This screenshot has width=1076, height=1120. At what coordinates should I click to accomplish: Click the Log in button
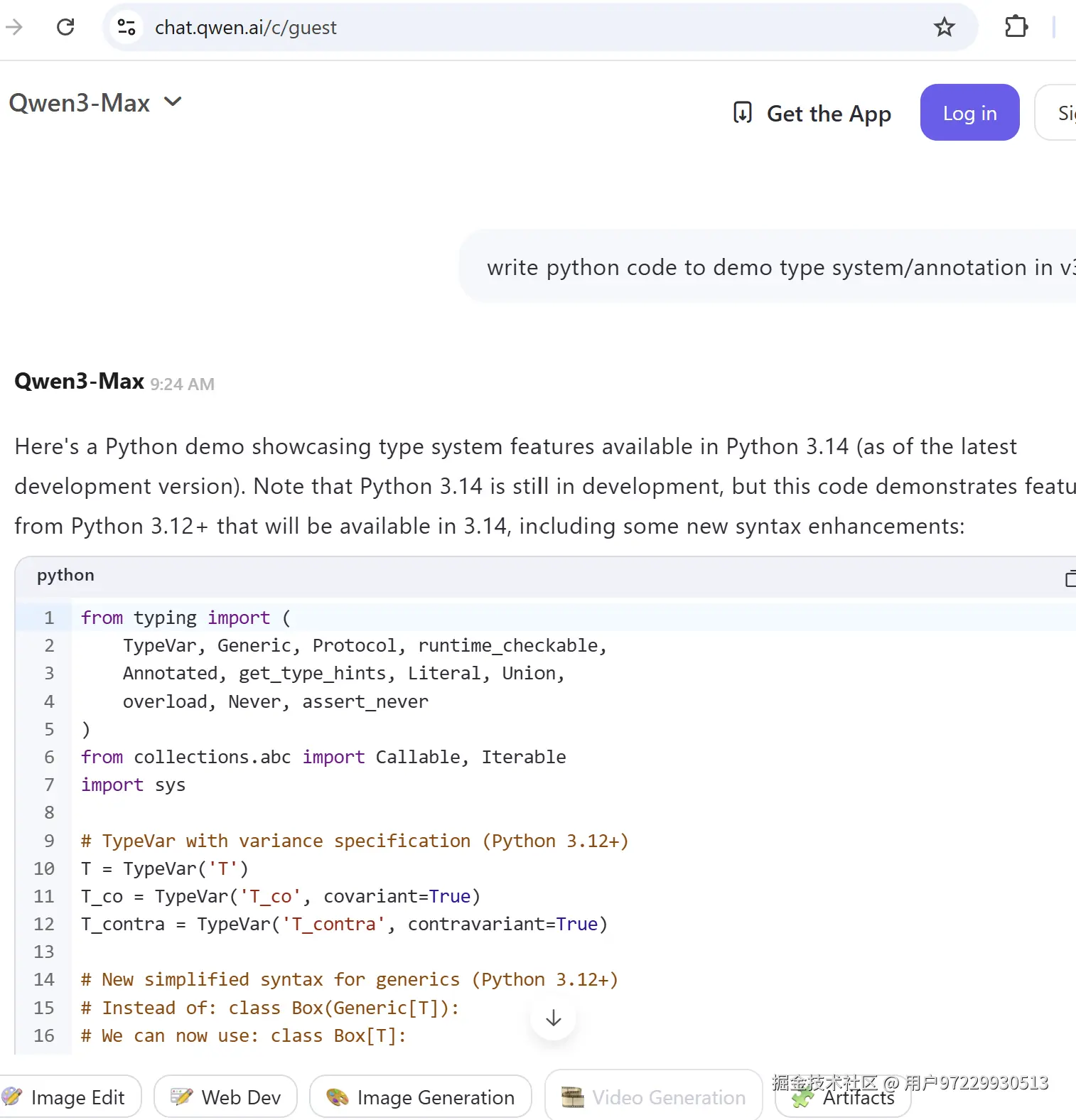click(x=969, y=113)
